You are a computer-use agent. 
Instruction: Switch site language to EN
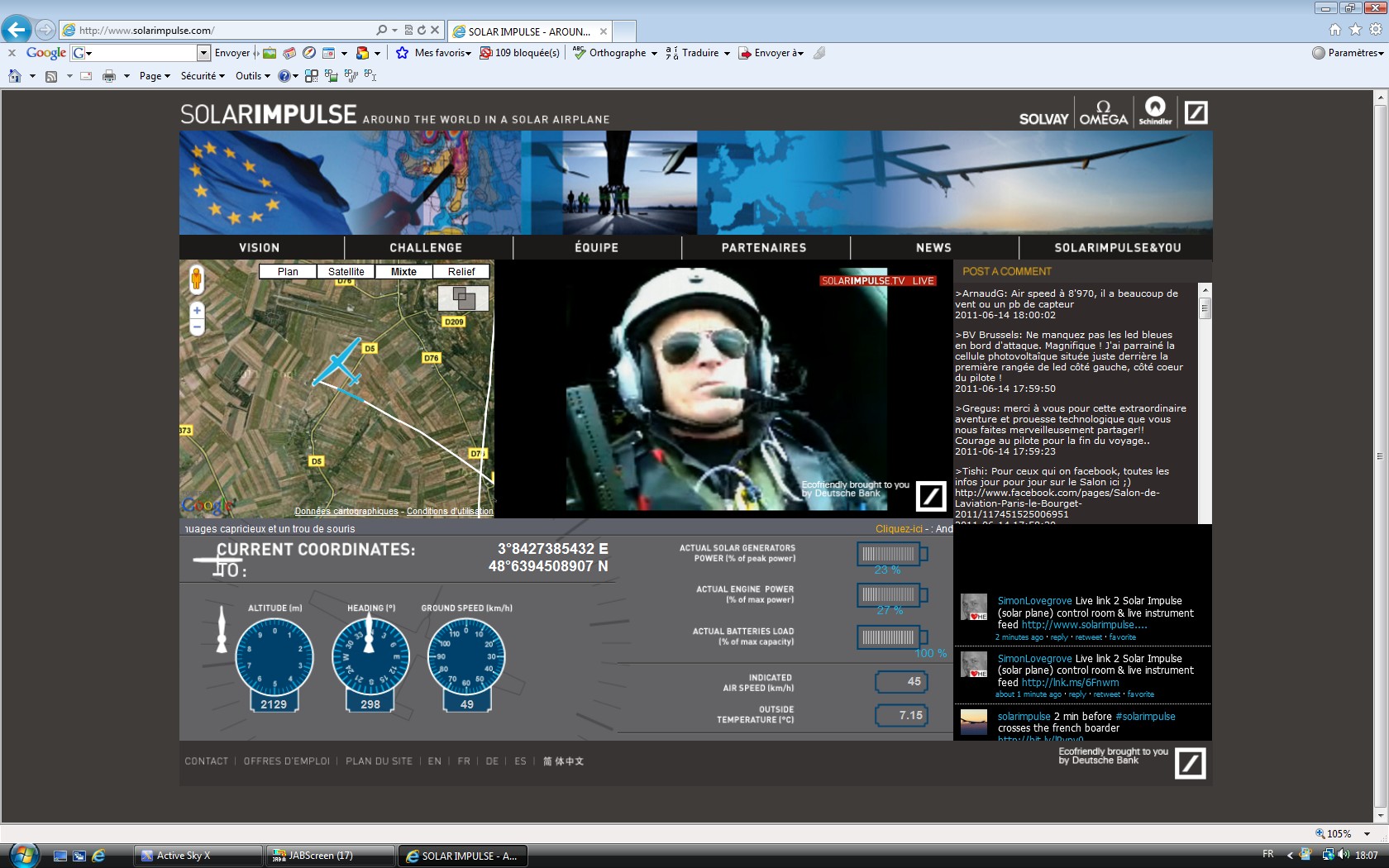point(434,761)
